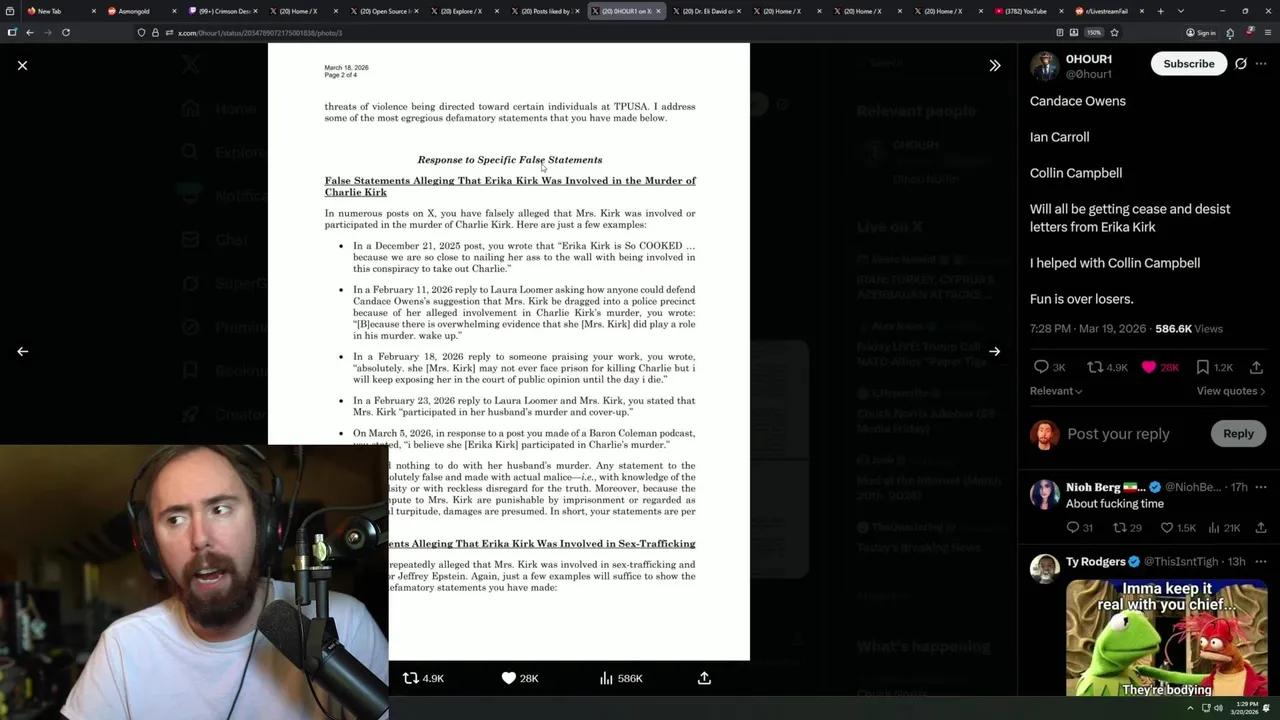The height and width of the screenshot is (720, 1280).
Task: Go to the next photo arrow
Action: tap(994, 351)
